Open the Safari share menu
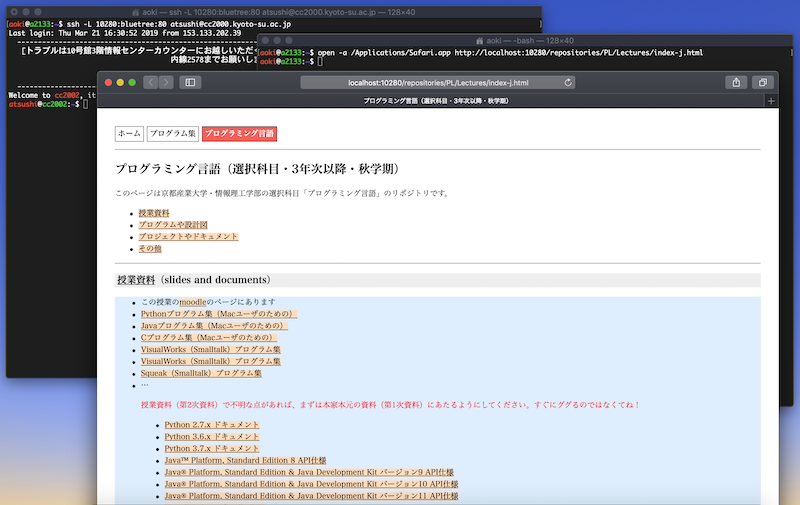This screenshot has height=505, width=800. coord(736,82)
